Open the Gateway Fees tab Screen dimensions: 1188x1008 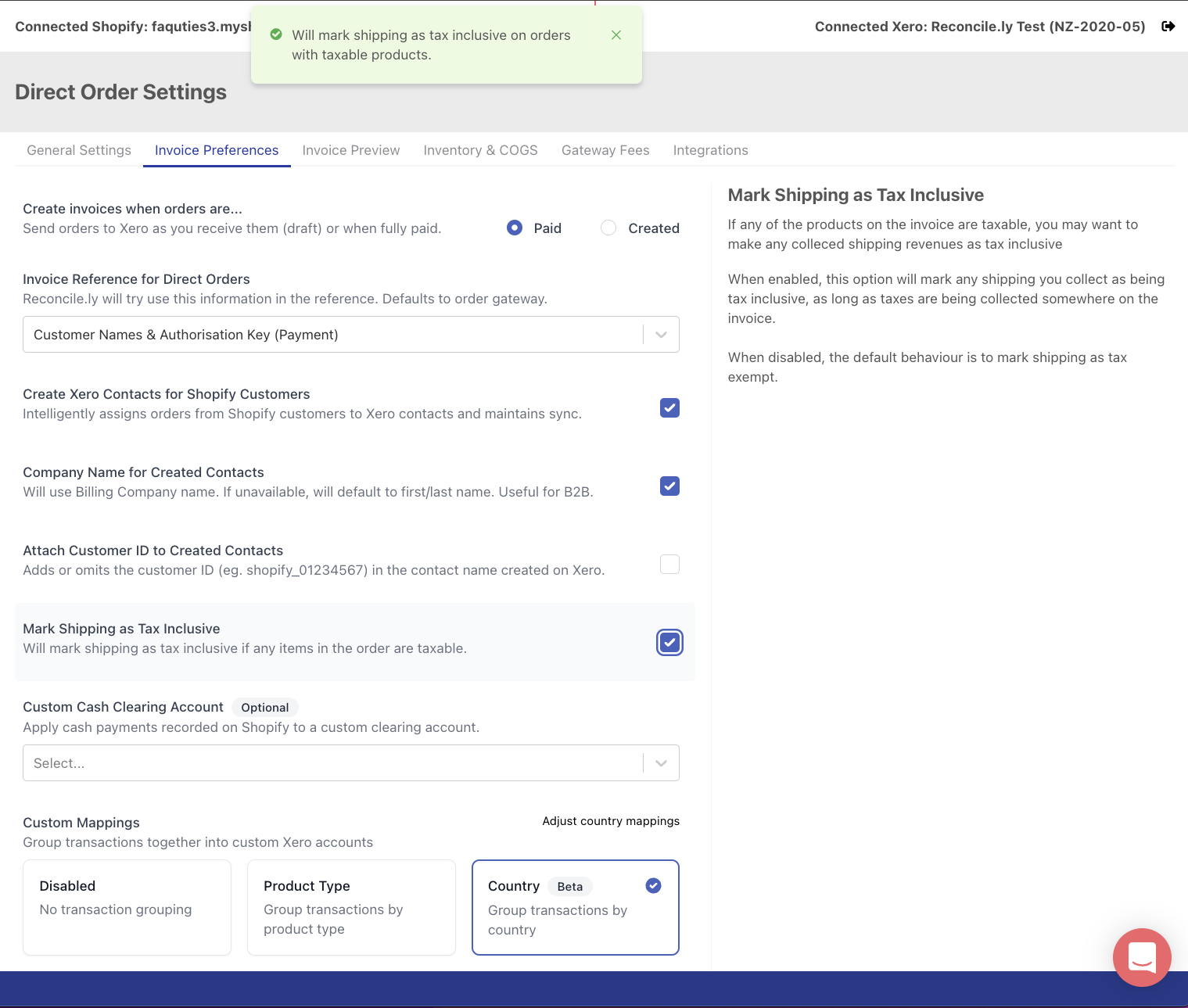[x=605, y=149]
